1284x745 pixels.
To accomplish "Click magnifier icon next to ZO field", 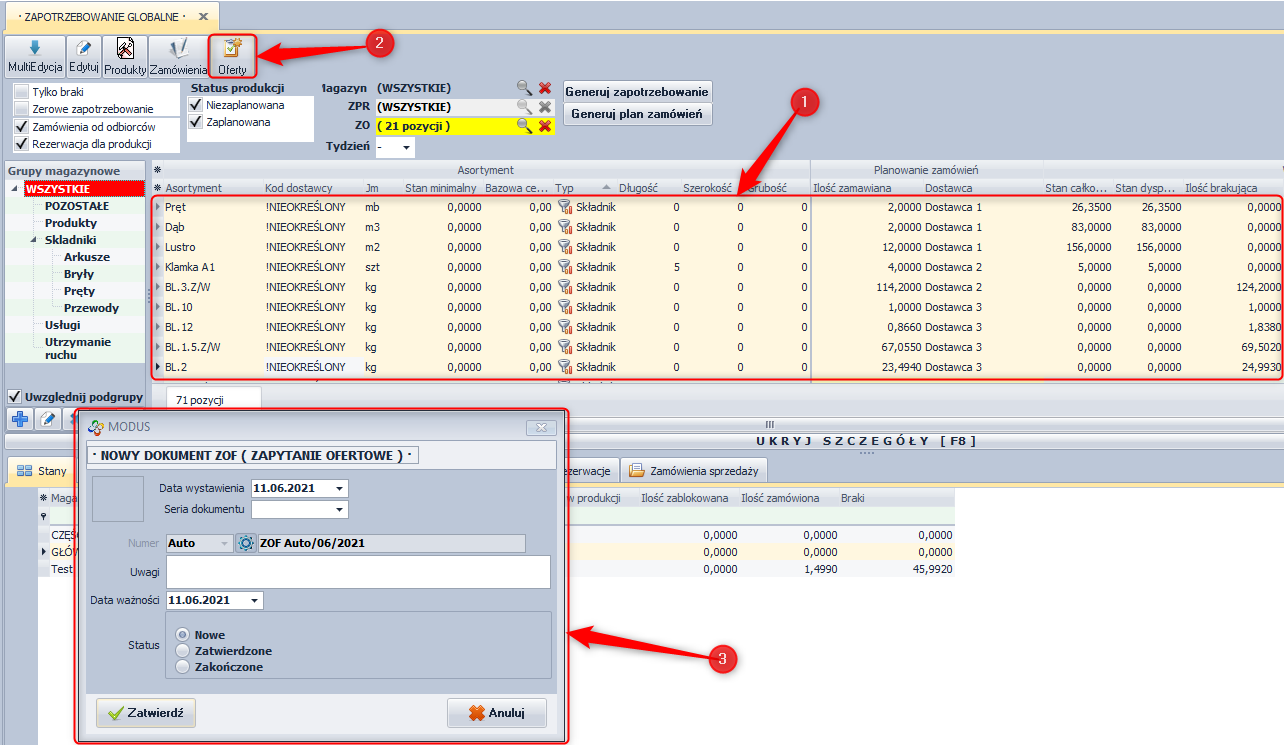I will point(524,126).
